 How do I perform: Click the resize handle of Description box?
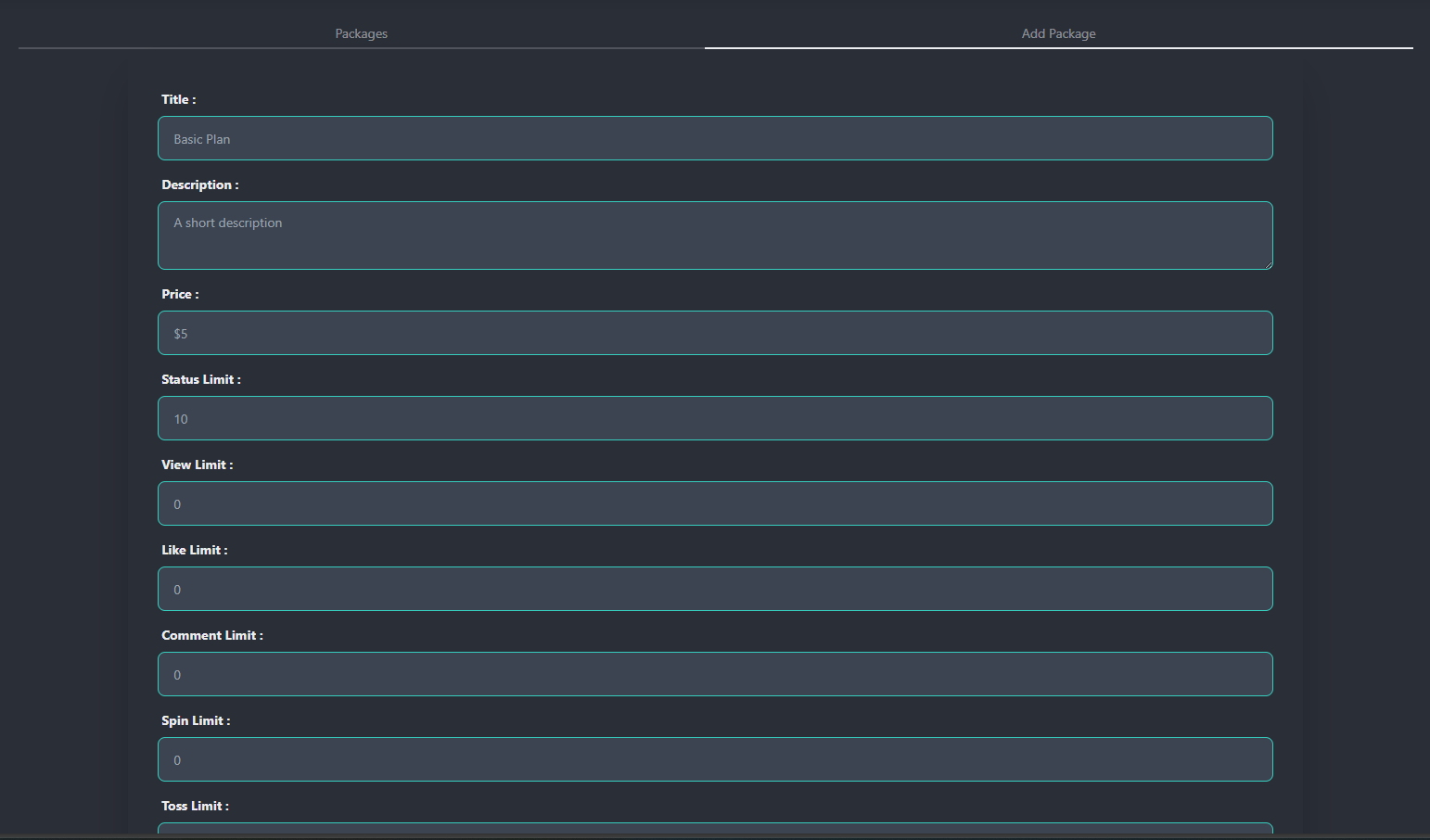point(1267,264)
